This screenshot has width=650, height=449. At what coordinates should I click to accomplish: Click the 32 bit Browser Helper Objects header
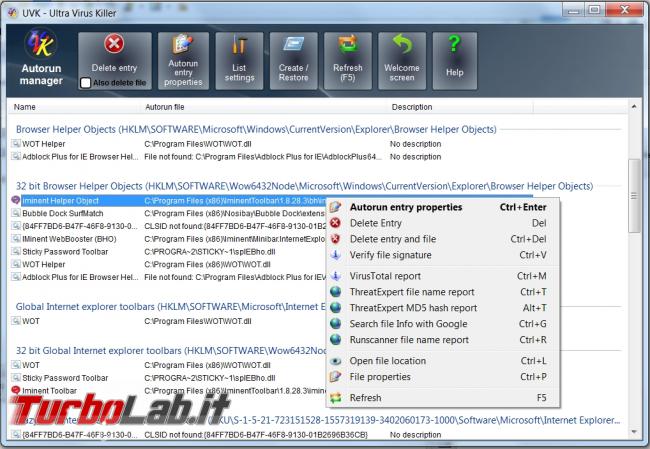tap(304, 186)
